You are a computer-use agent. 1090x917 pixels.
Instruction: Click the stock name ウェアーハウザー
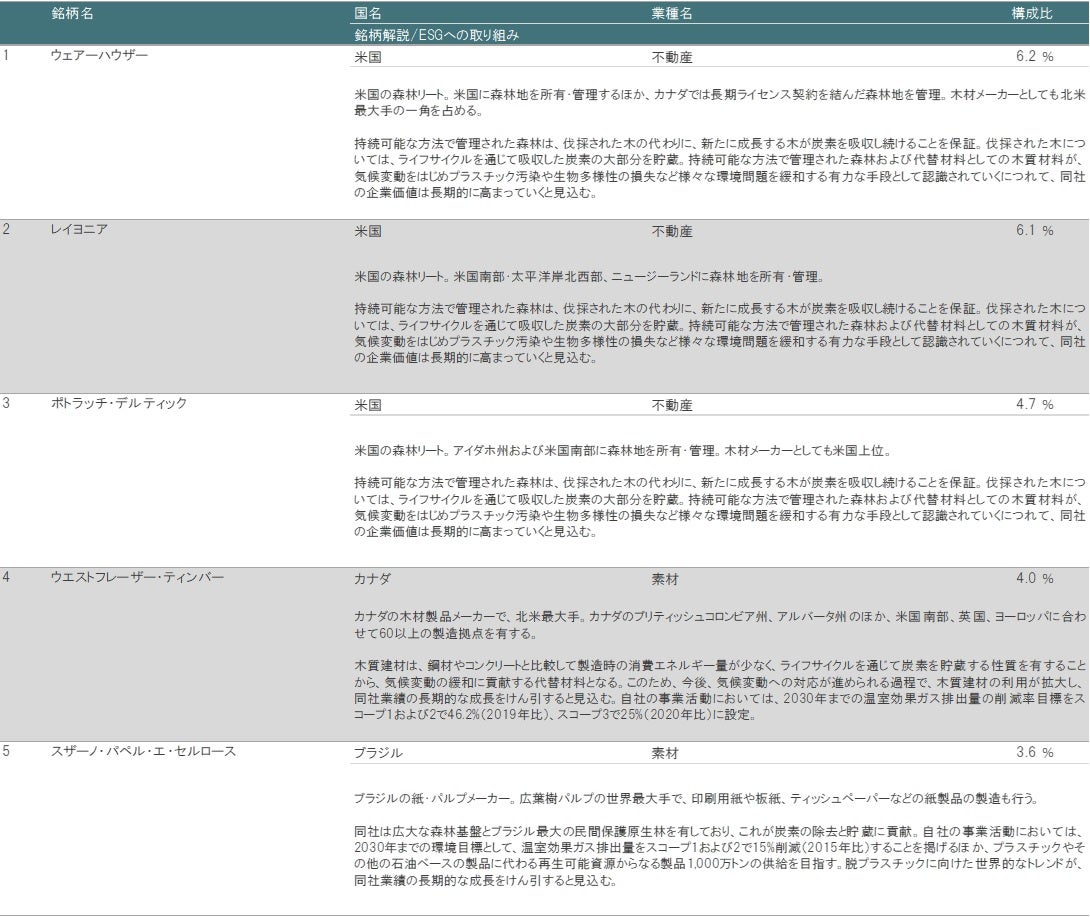tap(99, 56)
